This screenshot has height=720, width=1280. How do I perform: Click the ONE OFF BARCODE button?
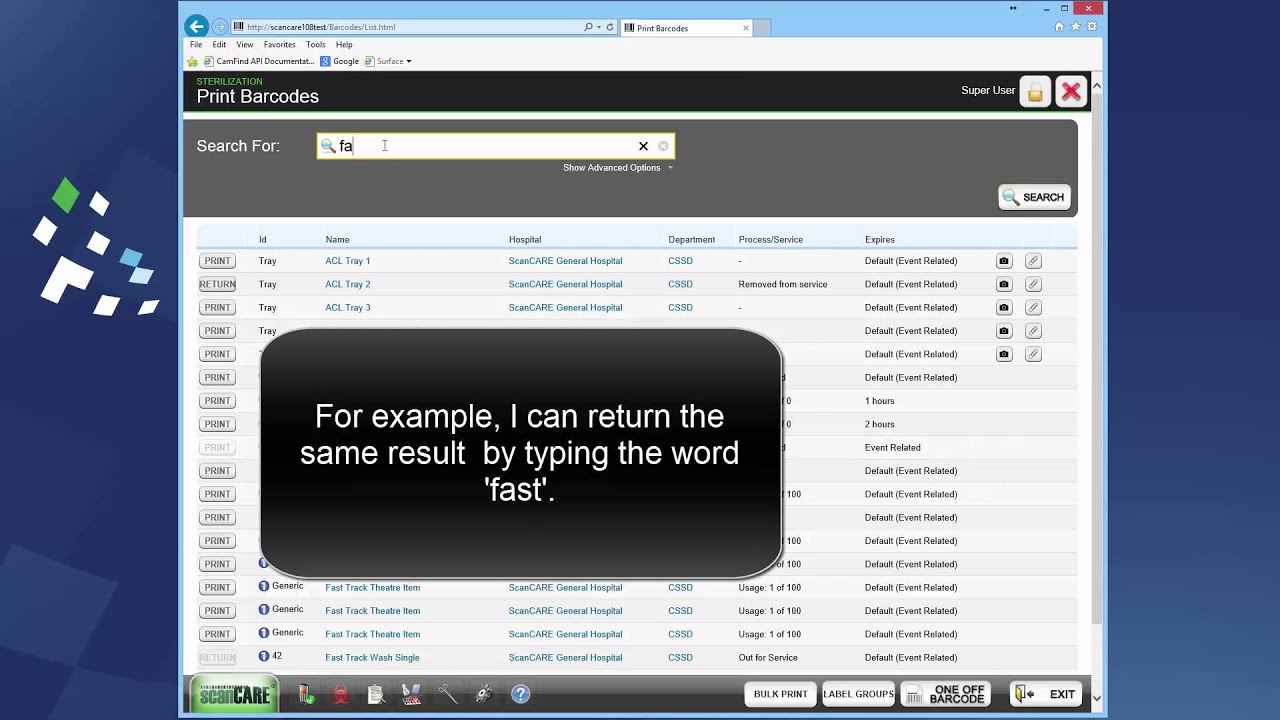[x=946, y=694]
